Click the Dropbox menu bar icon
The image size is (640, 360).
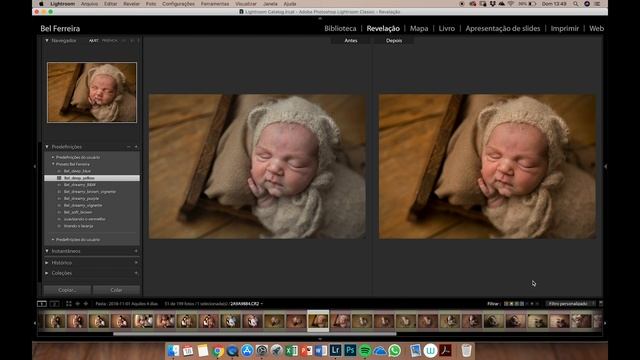[x=493, y=4]
